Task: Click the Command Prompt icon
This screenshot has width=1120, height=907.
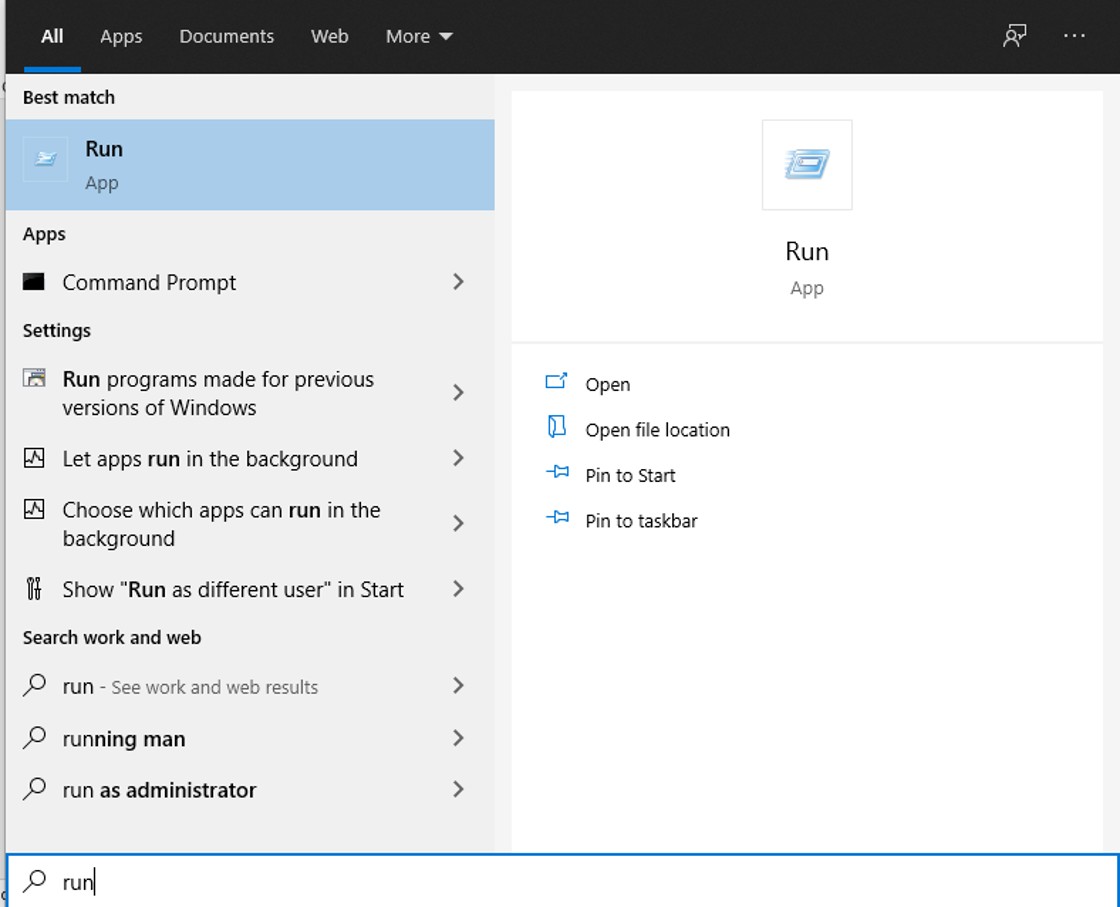Action: point(34,282)
